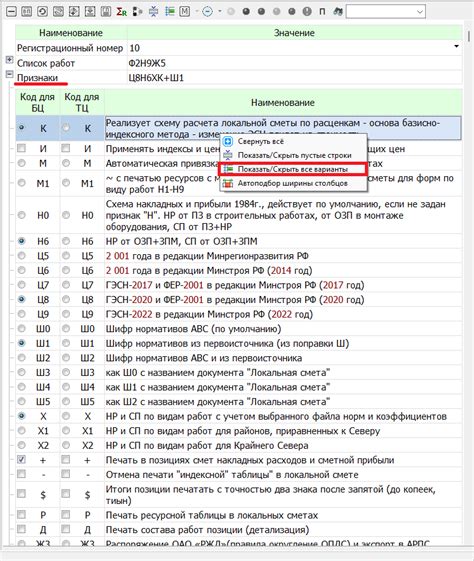The width and height of the screenshot is (474, 561).
Task: Choose Показать/Скрыть пустые строки menu entry
Action: click(294, 156)
